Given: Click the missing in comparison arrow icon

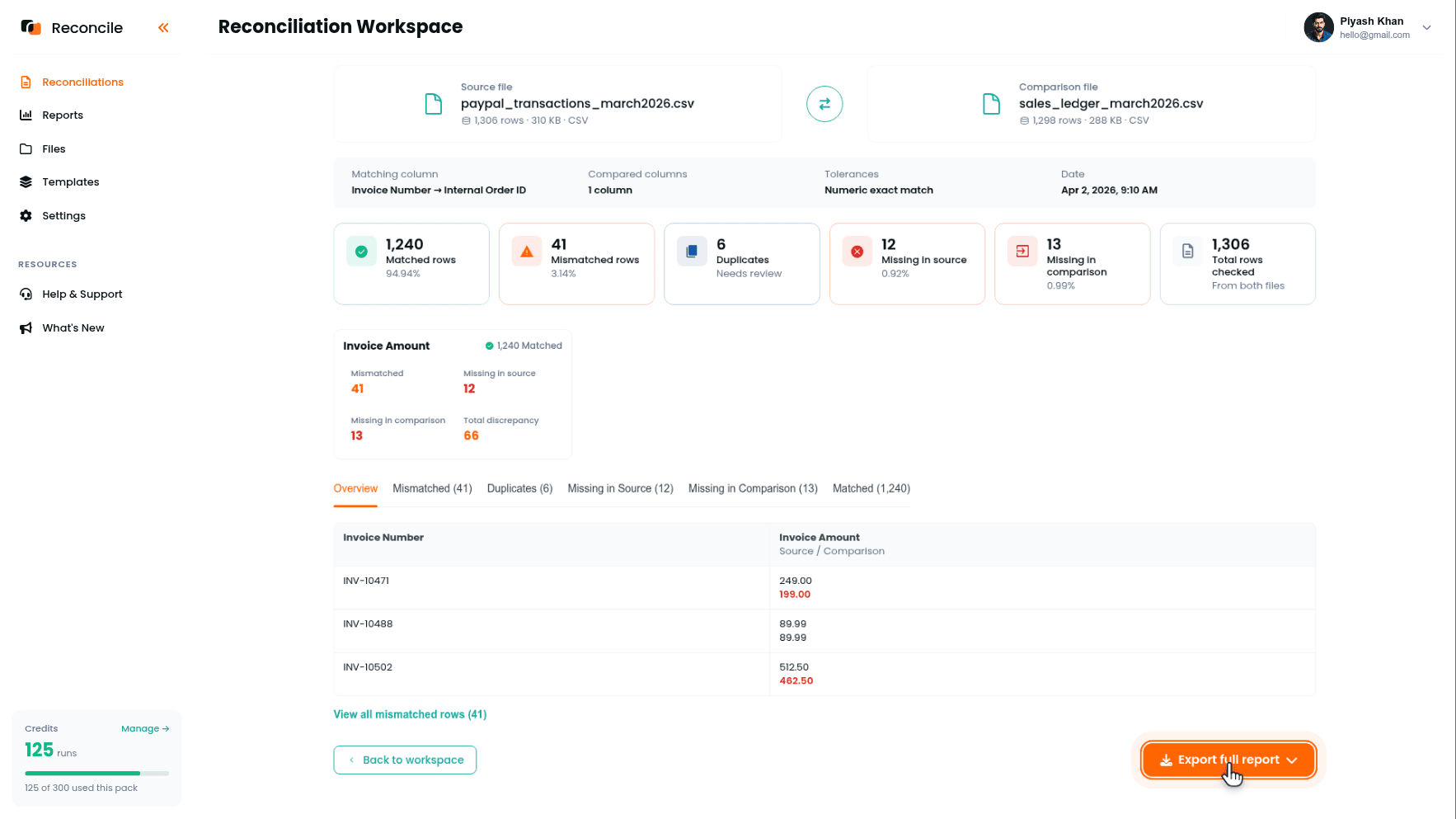Looking at the screenshot, I should click(1022, 252).
